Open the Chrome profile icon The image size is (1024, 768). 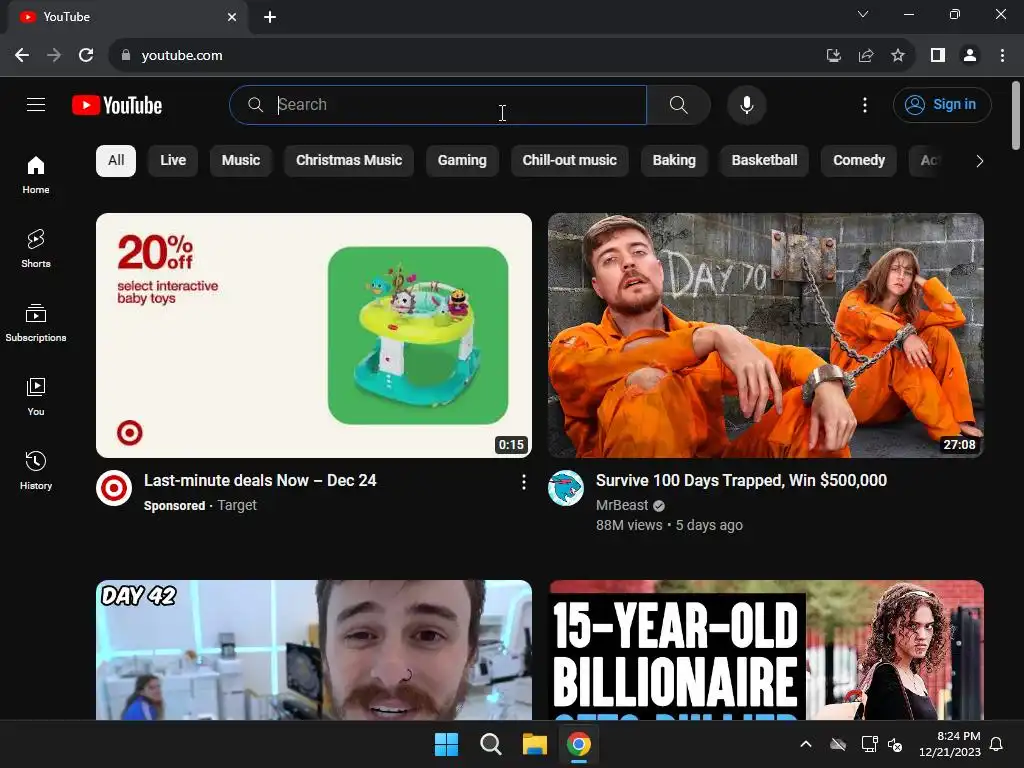coord(970,56)
